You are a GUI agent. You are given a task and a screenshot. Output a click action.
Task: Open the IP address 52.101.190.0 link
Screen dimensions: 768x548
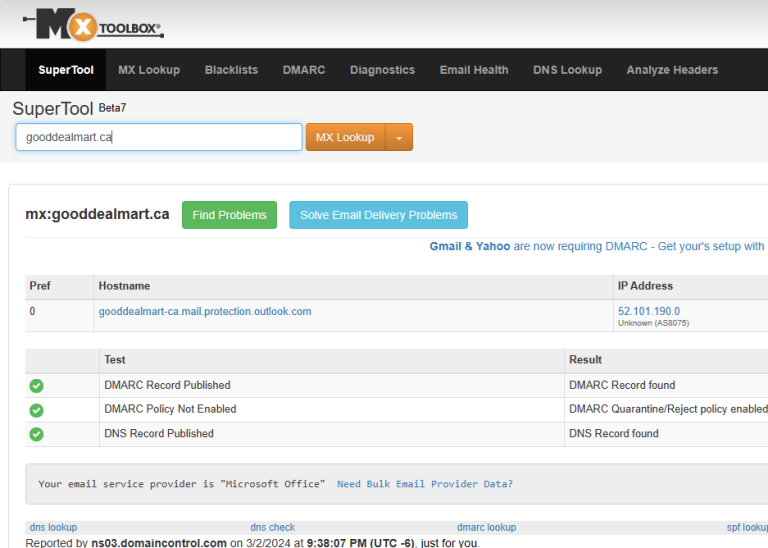pos(648,311)
